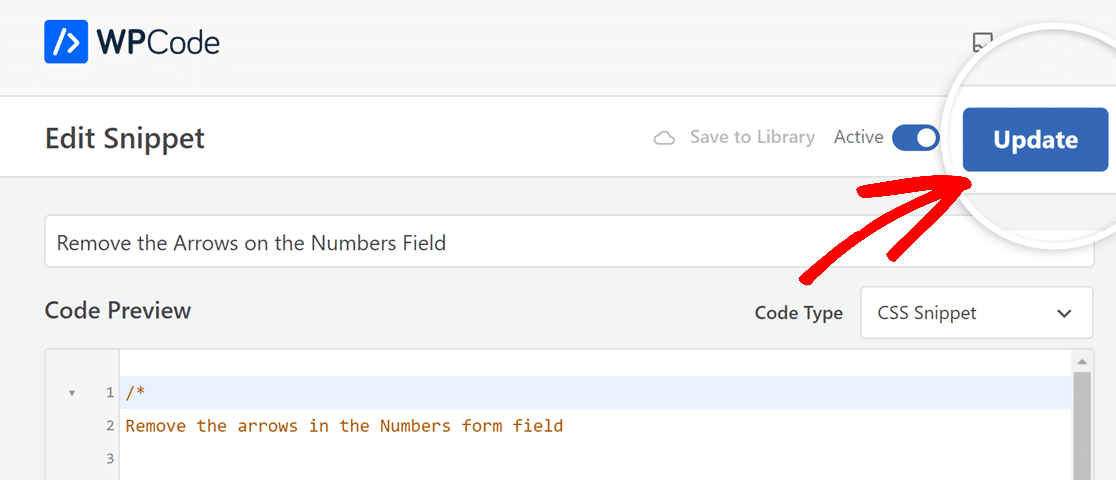Viewport: 1116px width, 480px height.
Task: Click line number 1 in the gutter
Action: point(110,392)
